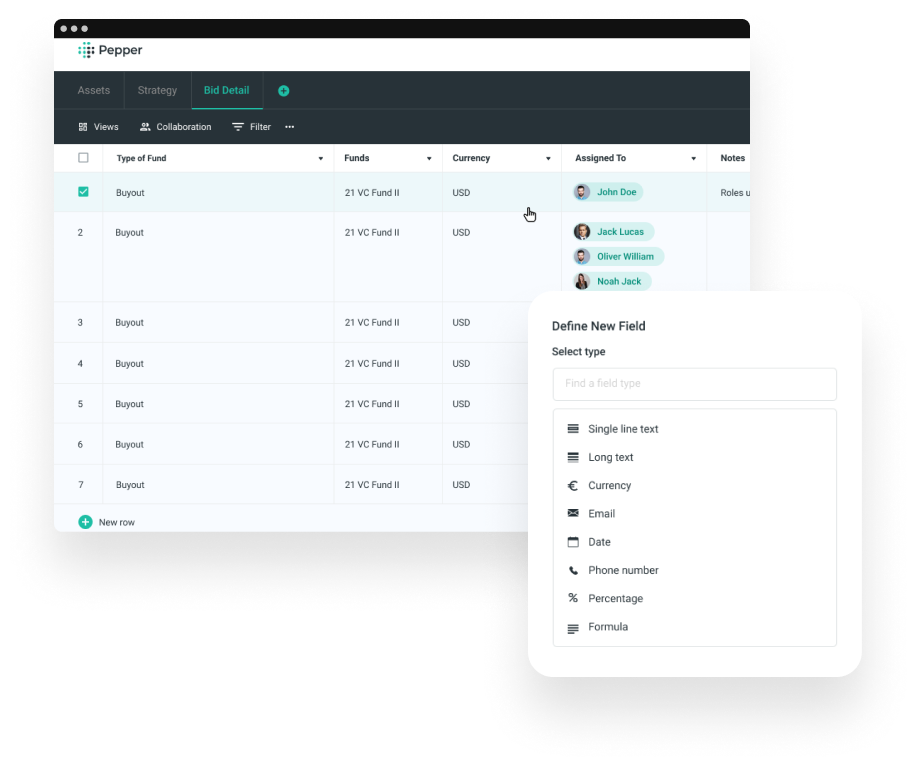Open the Funds column dropdown arrow

pos(429,159)
